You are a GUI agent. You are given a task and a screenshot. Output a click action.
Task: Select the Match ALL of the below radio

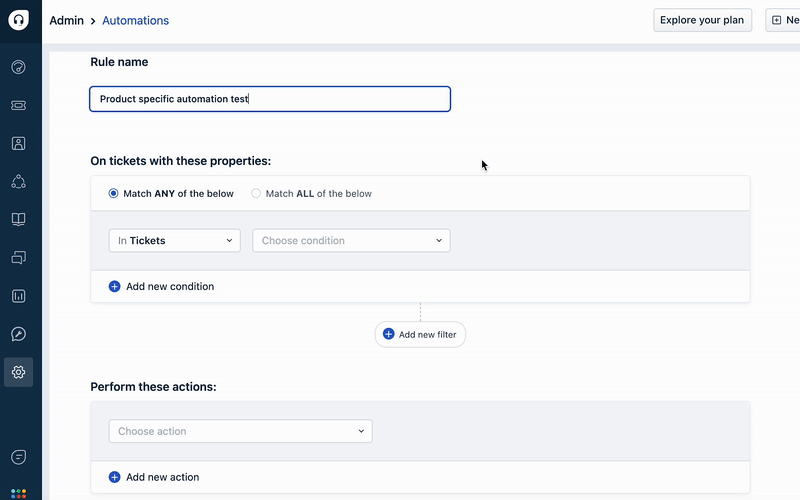click(256, 194)
